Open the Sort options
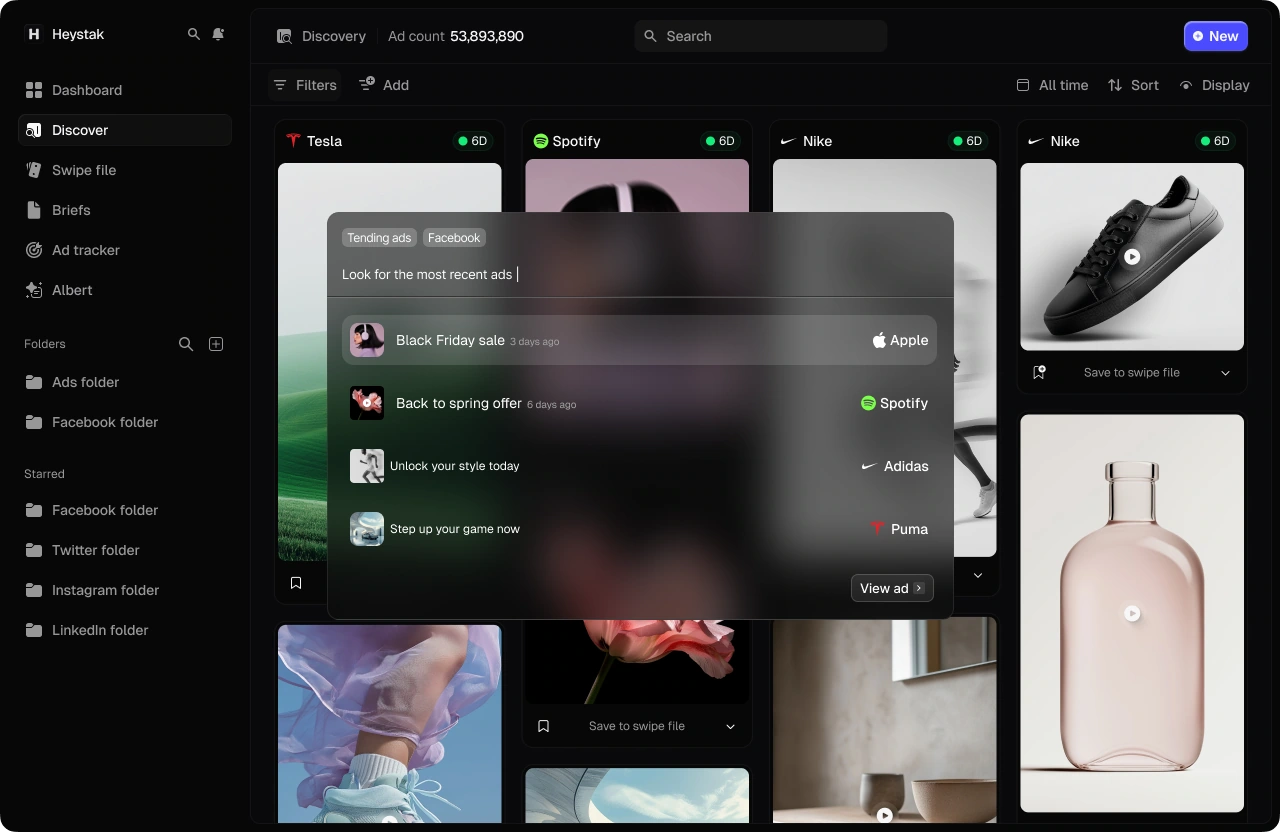The height and width of the screenshot is (832, 1280). click(1133, 85)
